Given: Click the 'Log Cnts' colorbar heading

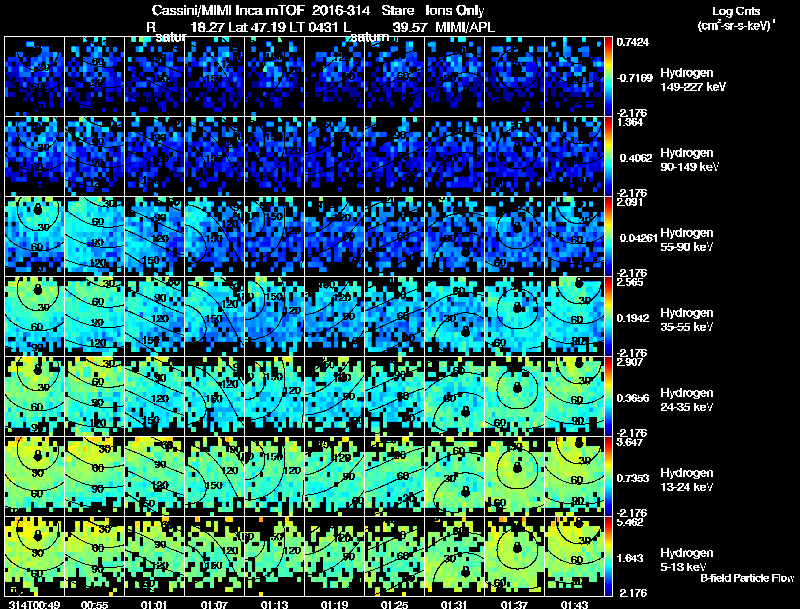Looking at the screenshot, I should (x=736, y=11).
